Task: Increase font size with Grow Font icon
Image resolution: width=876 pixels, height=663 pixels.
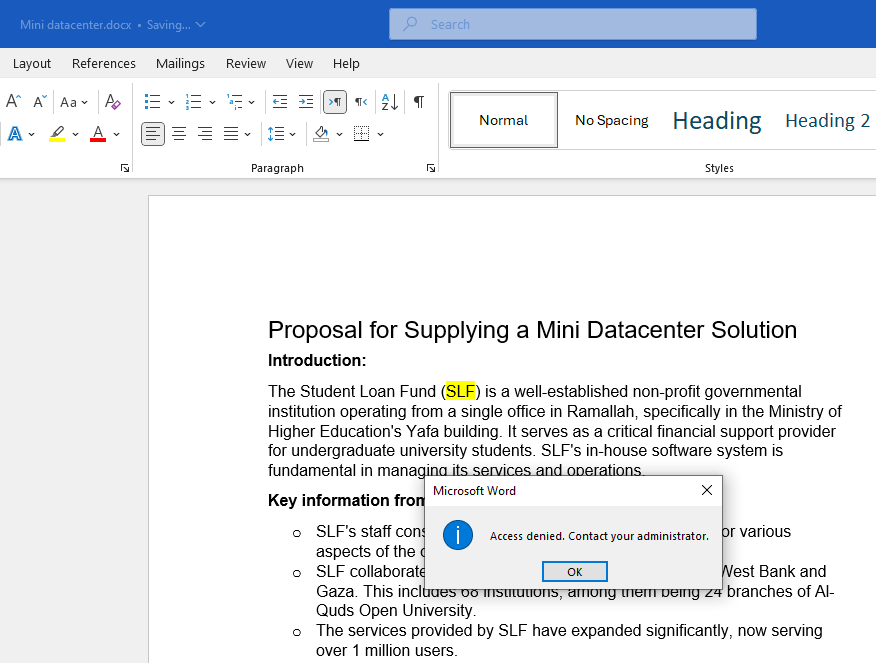Action: [13, 102]
